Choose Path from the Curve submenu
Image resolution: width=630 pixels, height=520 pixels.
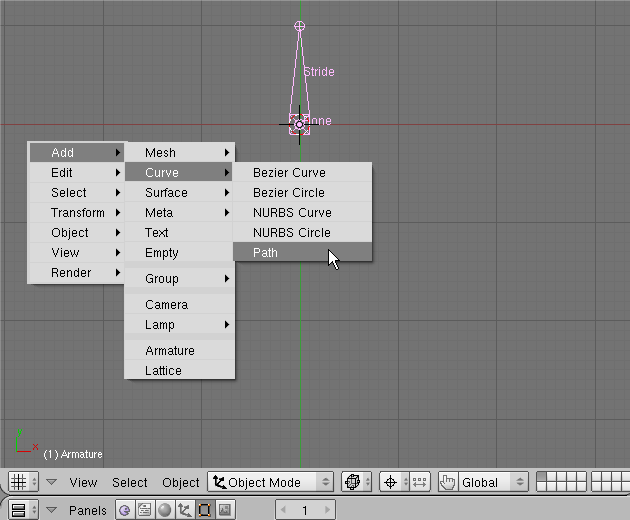pyautogui.click(x=303, y=252)
